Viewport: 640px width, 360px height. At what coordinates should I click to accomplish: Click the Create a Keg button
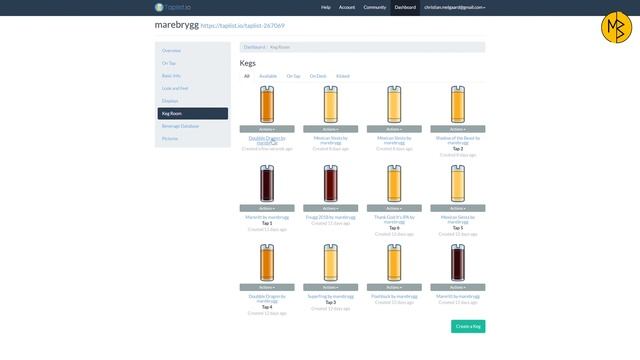[468, 326]
